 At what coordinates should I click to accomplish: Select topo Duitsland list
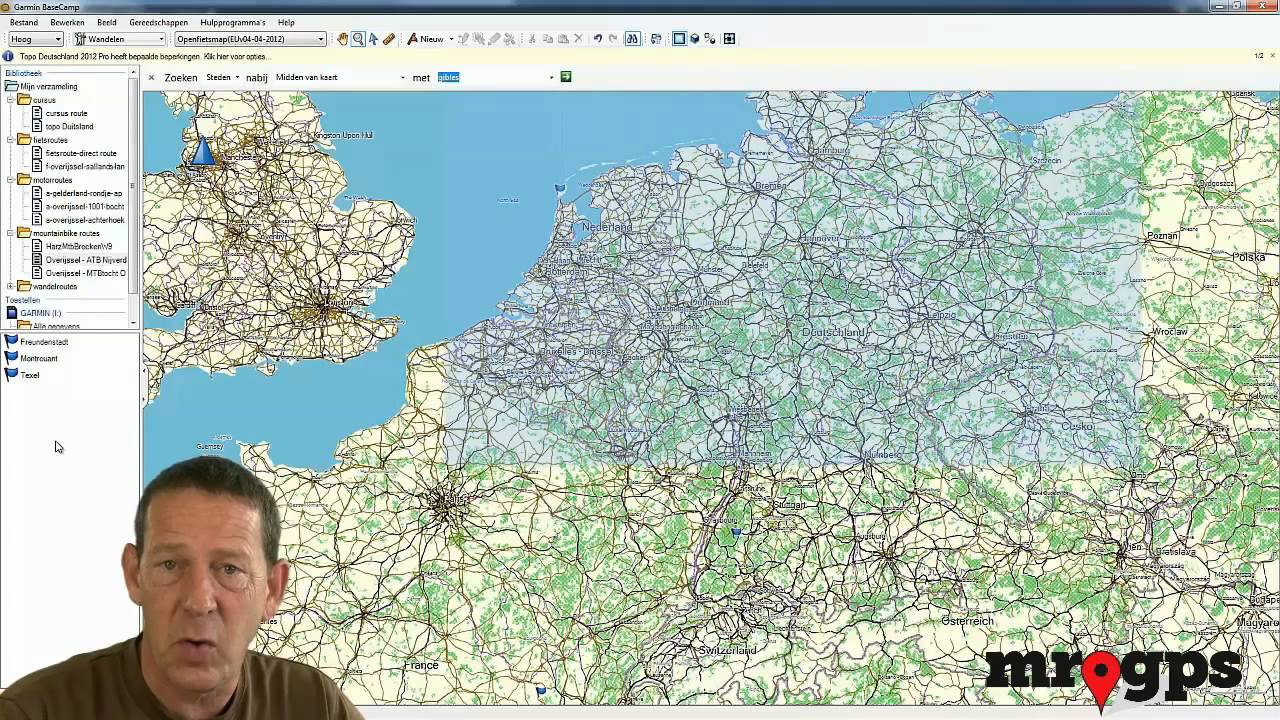point(69,127)
